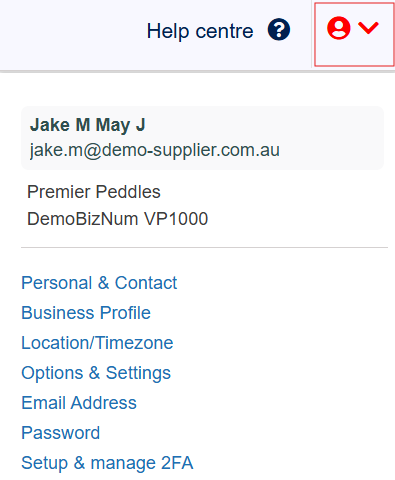
Task: Open Setup & manage 2FA
Action: click(x=107, y=463)
